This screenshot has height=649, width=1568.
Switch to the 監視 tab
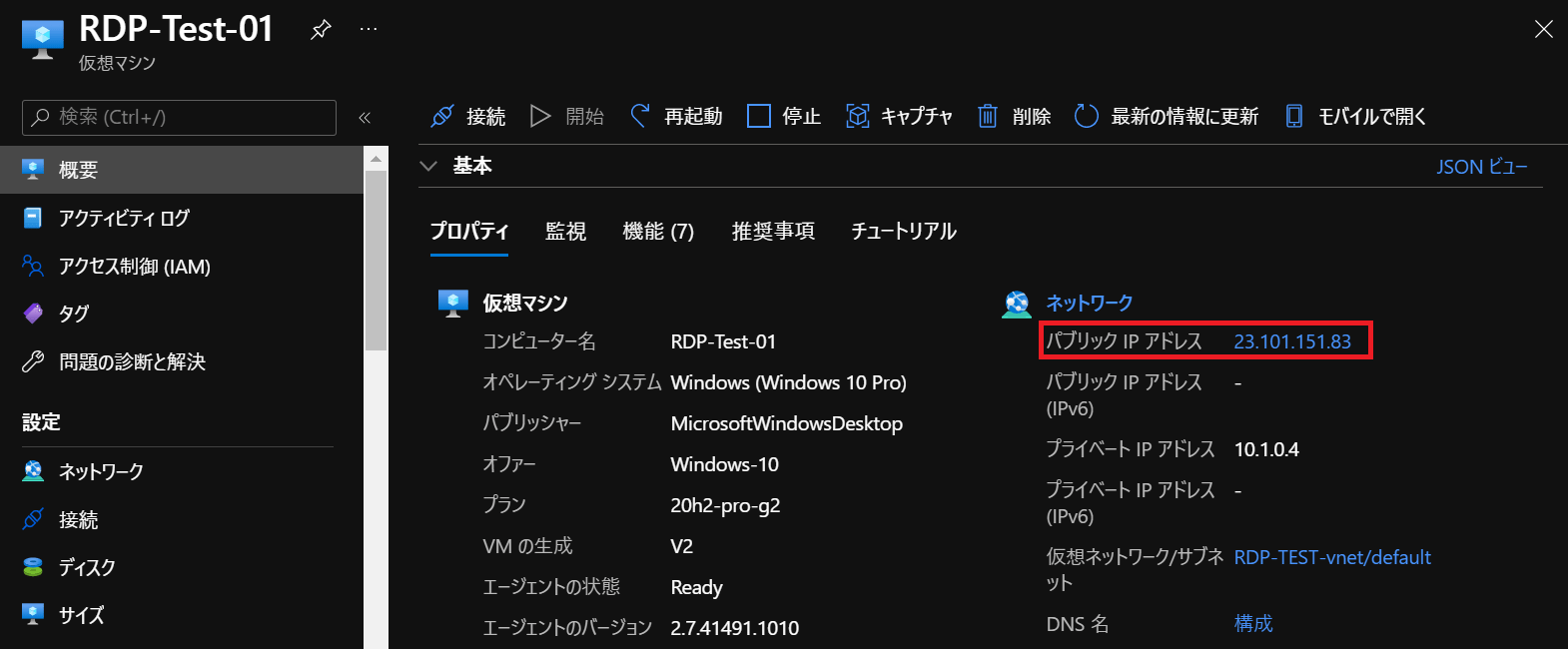point(565,232)
